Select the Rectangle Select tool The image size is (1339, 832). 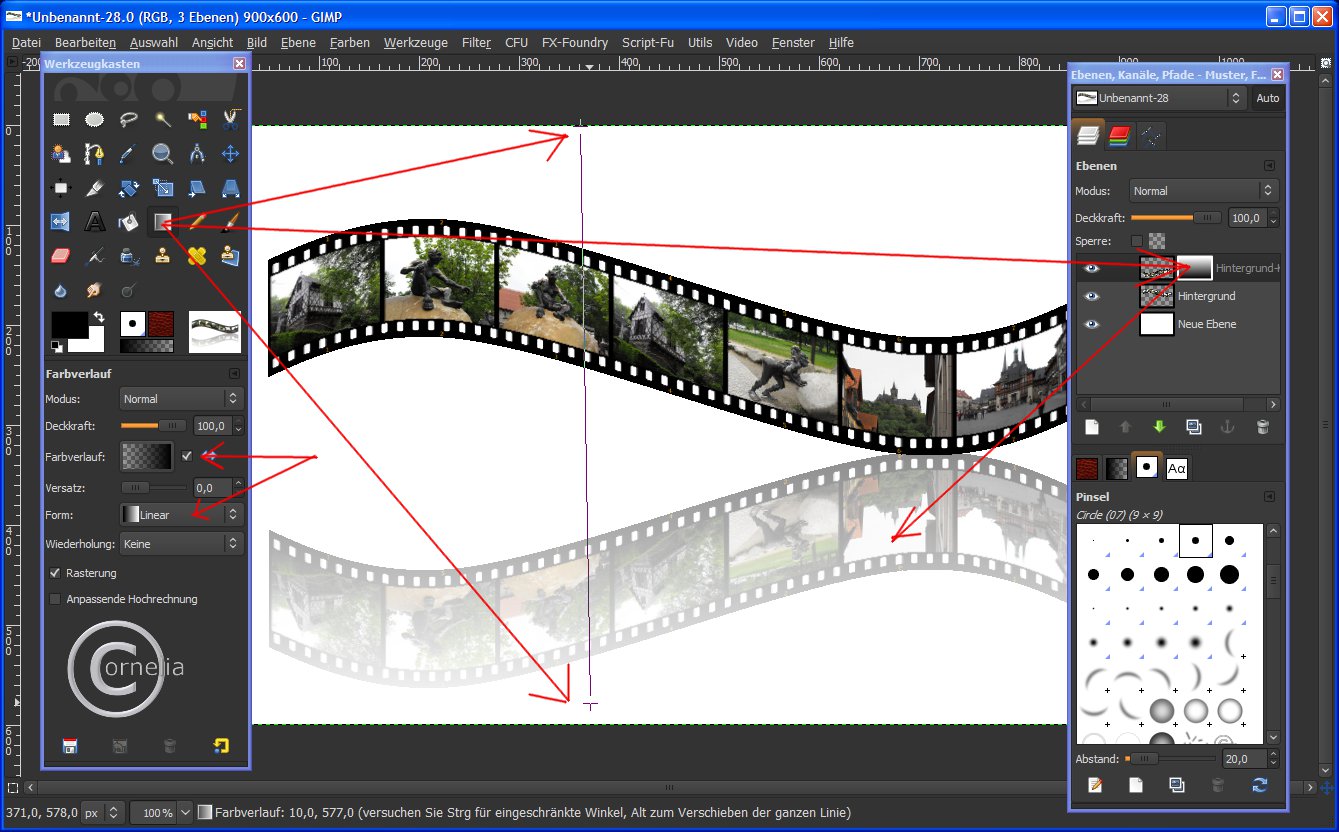tap(61, 120)
